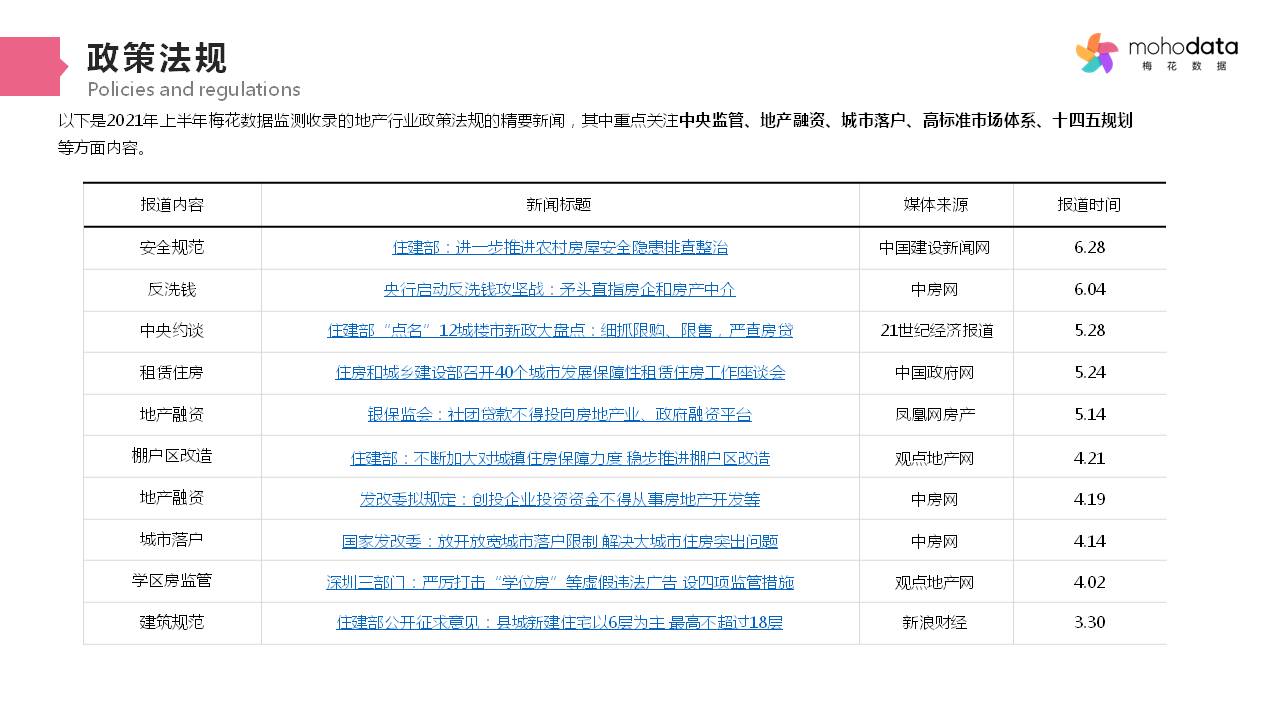The image size is (1280, 720).
Task: Open the 住建部"点名"12城楼市新政 link
Action: (560, 330)
